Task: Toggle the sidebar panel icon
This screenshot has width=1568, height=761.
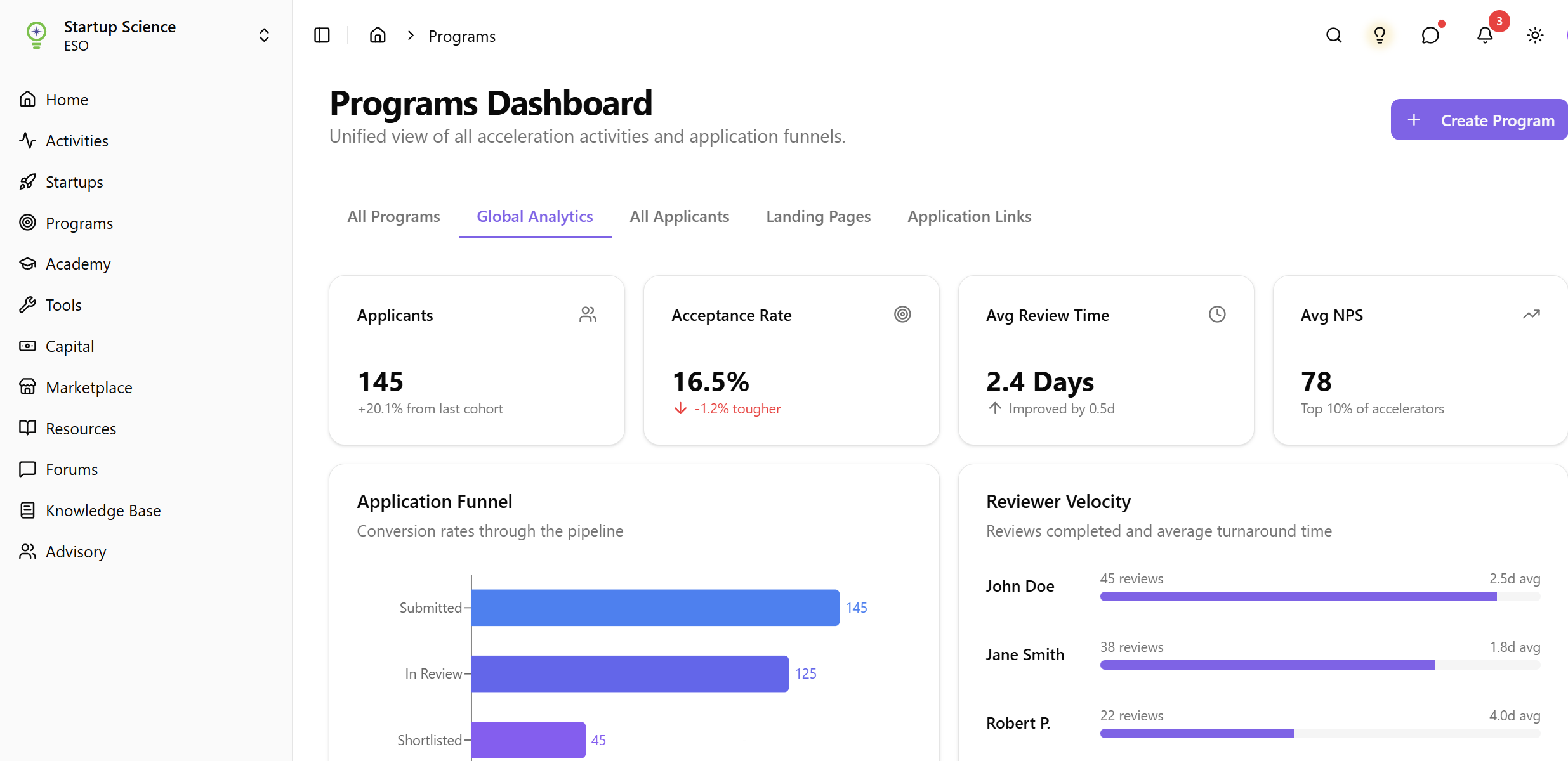Action: click(x=322, y=36)
